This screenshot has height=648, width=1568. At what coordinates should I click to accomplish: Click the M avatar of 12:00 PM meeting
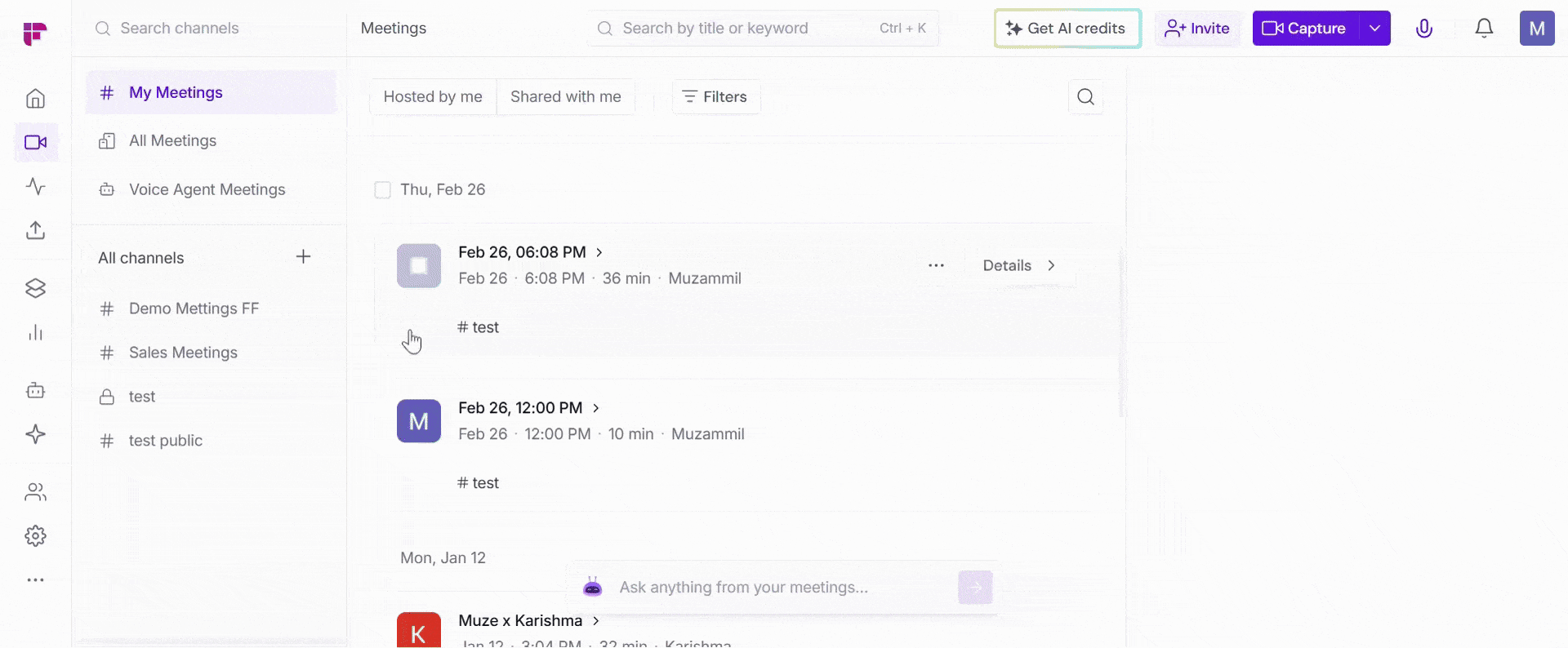[419, 421]
